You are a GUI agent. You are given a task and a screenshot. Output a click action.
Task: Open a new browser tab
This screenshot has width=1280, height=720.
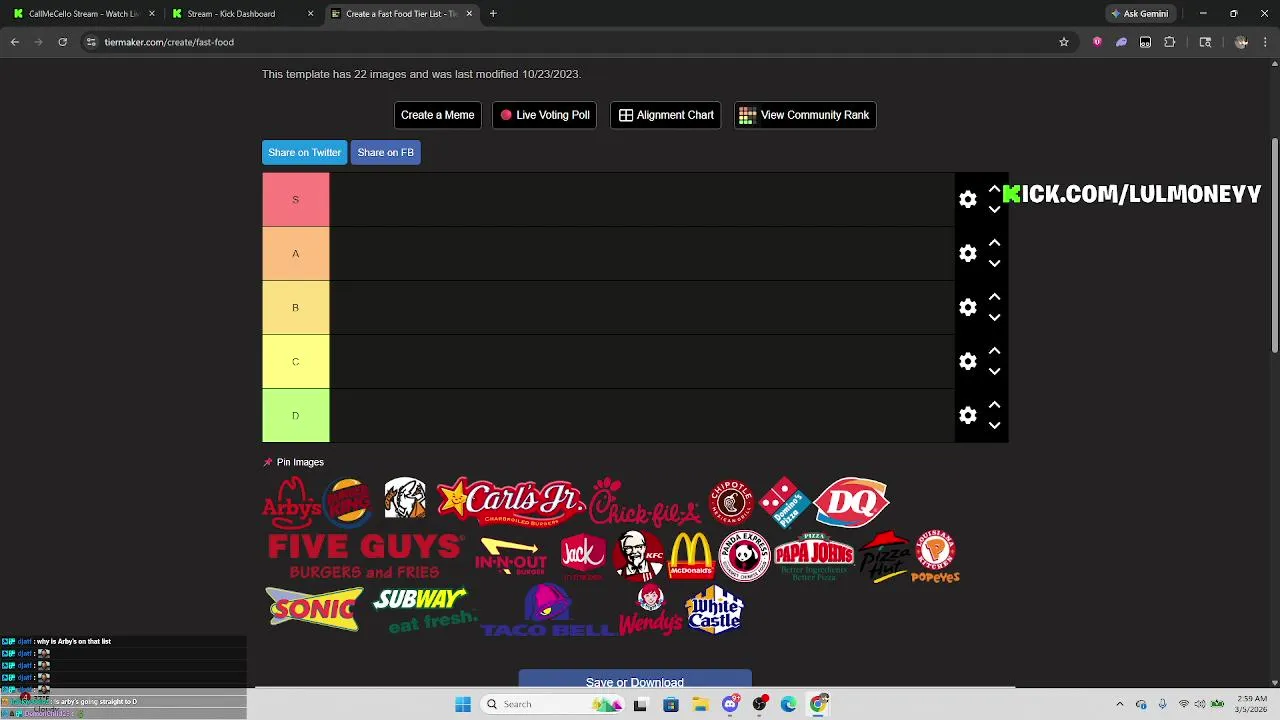click(x=493, y=14)
